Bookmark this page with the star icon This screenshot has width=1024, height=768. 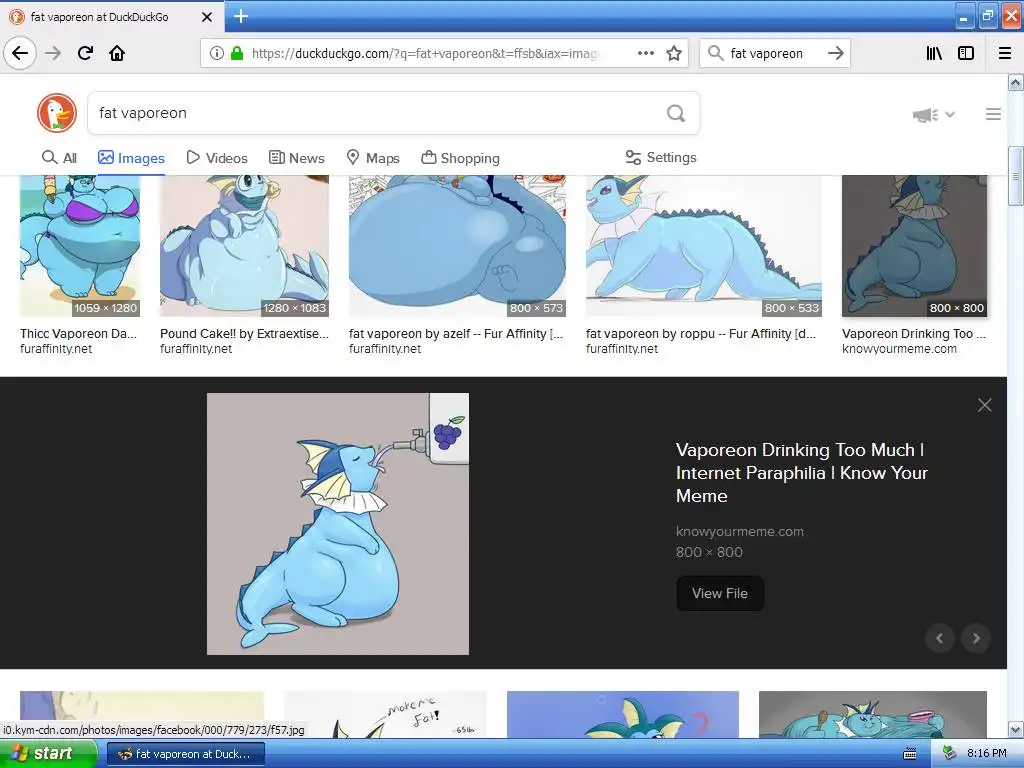coord(674,53)
